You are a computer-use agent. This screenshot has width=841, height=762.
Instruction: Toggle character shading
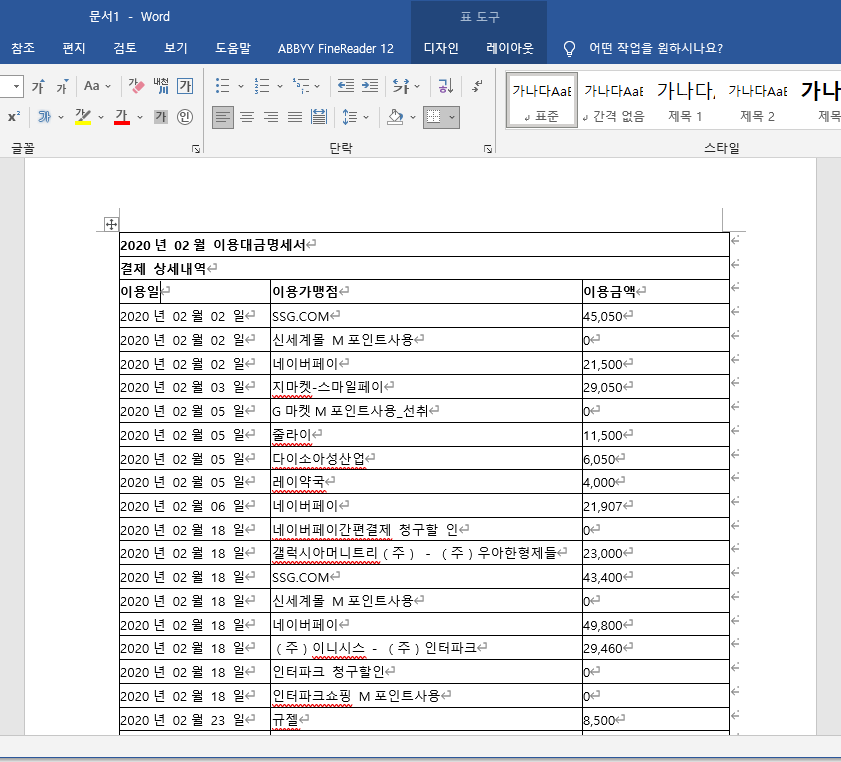(x=161, y=117)
